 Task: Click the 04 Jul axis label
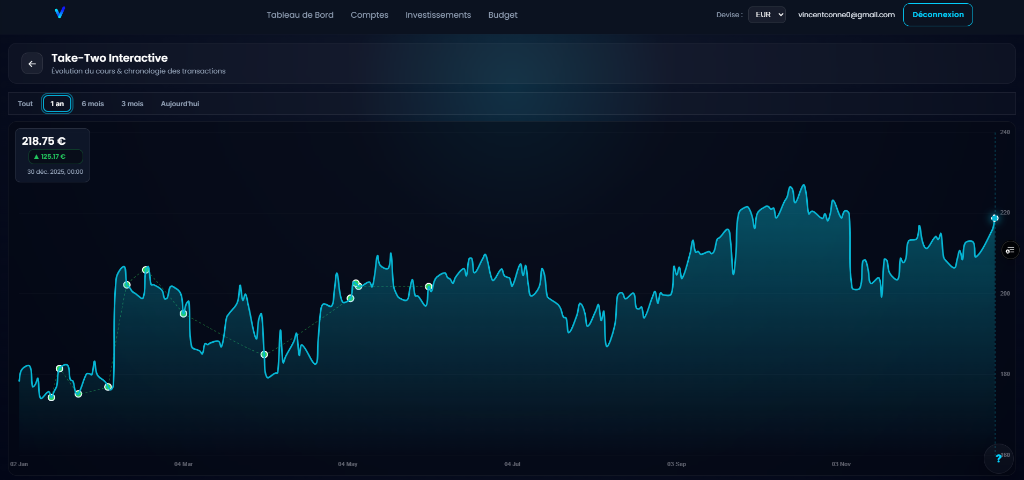(513, 464)
